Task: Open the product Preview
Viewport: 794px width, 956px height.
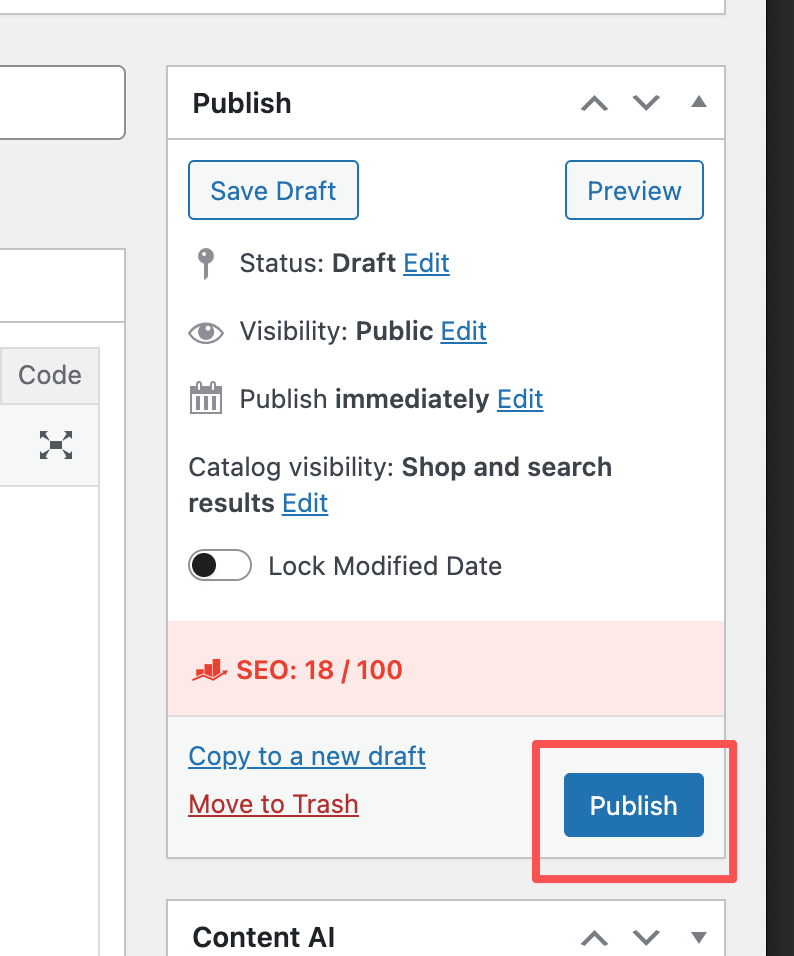Action: tap(634, 191)
